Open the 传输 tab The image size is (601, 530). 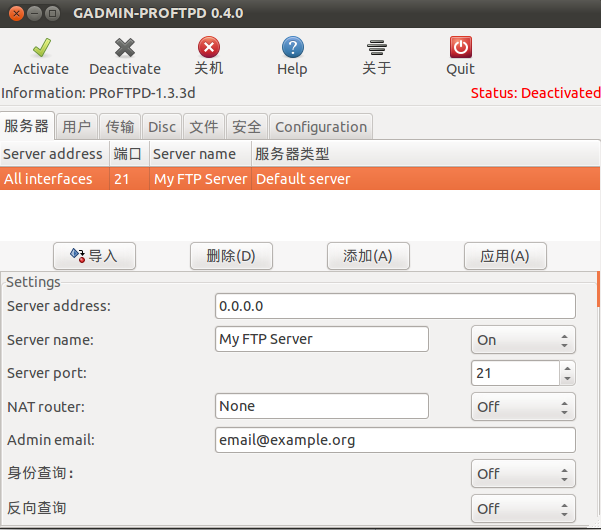[120, 127]
